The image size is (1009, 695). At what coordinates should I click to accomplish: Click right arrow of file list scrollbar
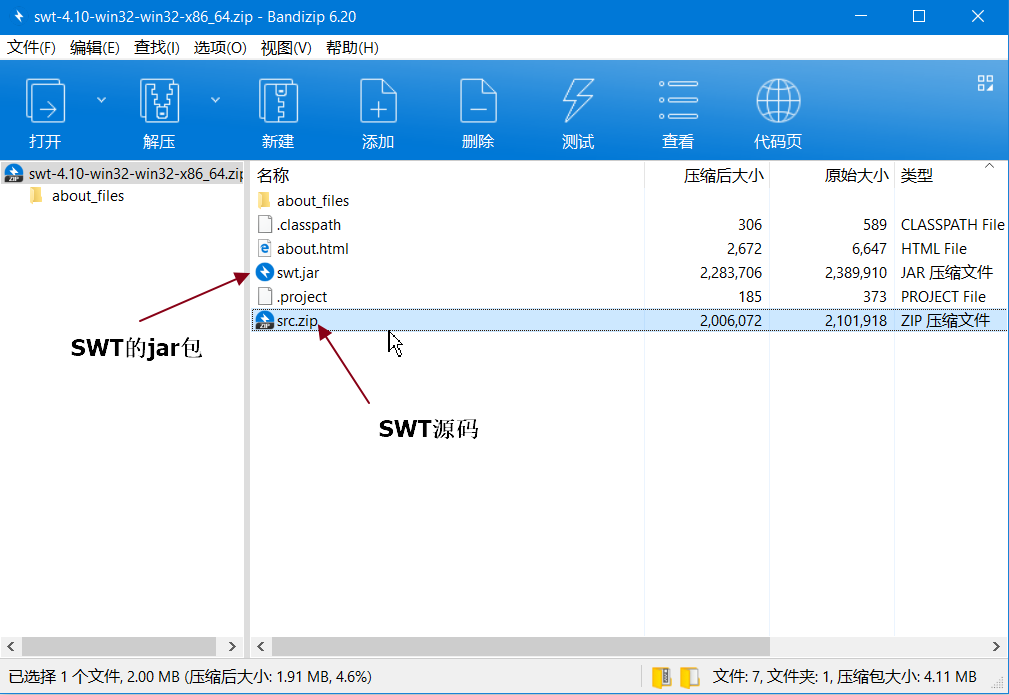[x=996, y=646]
